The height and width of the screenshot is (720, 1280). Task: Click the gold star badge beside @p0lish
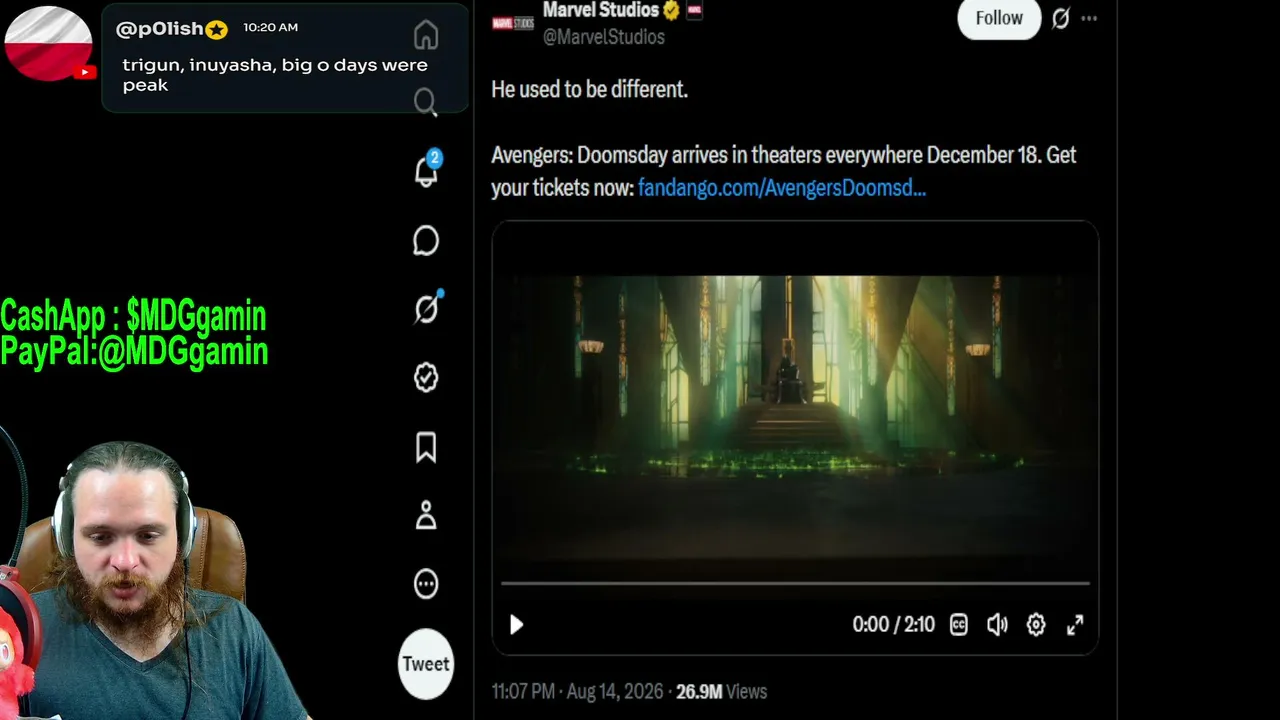tap(216, 30)
